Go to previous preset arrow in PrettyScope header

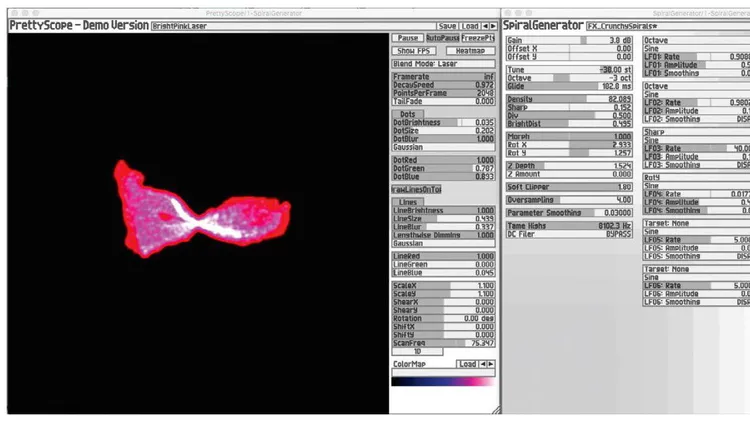(x=485, y=26)
